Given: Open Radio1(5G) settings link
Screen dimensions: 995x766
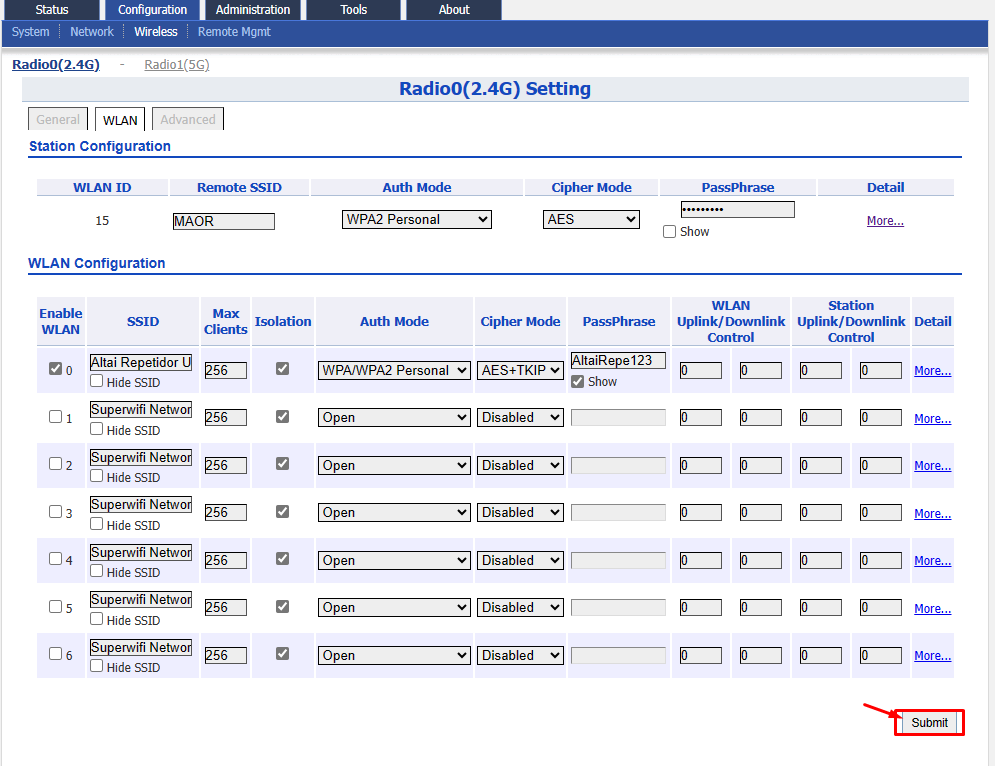Looking at the screenshot, I should (176, 65).
